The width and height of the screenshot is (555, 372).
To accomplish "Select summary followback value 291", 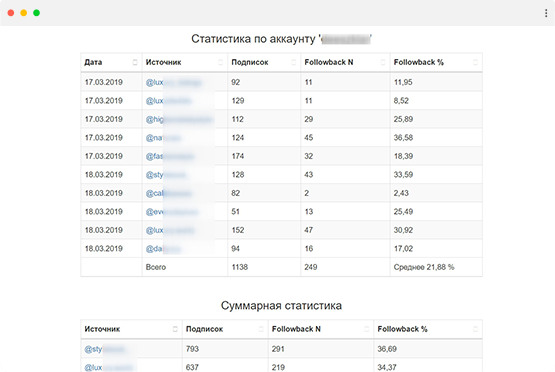I will 278,349.
